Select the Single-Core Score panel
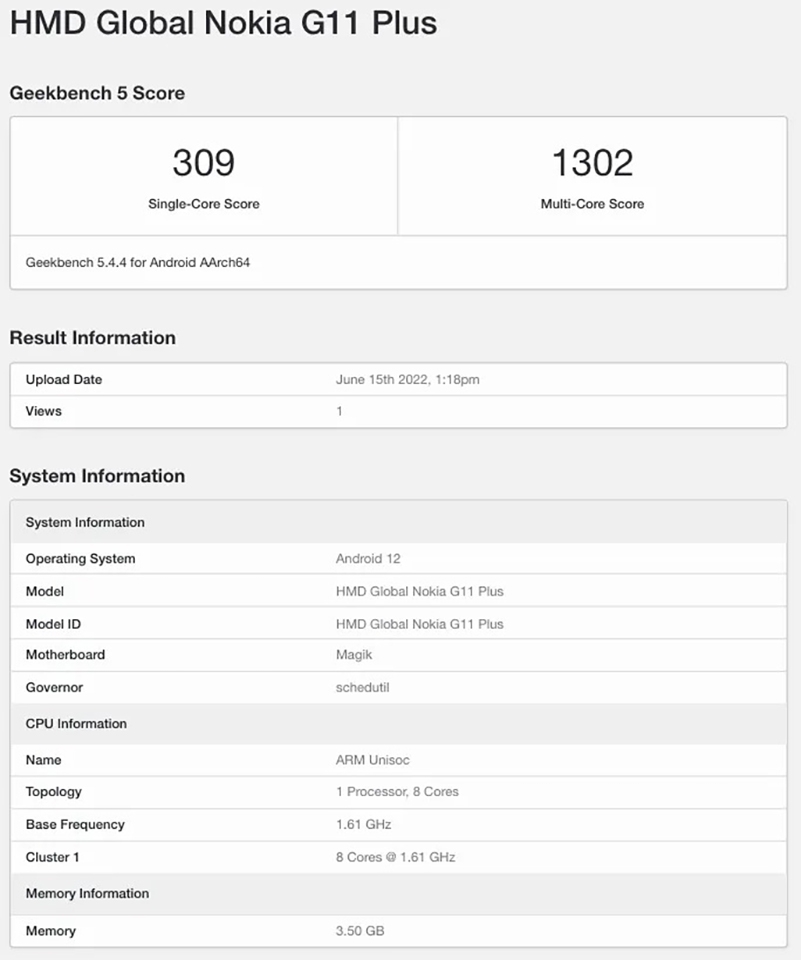 (x=204, y=176)
